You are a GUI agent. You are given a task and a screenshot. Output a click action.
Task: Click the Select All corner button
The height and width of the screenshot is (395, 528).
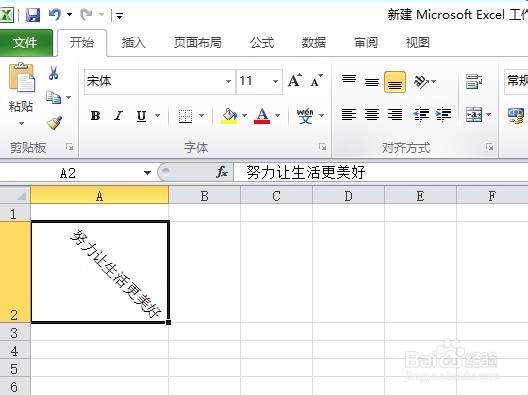pyautogui.click(x=15, y=195)
